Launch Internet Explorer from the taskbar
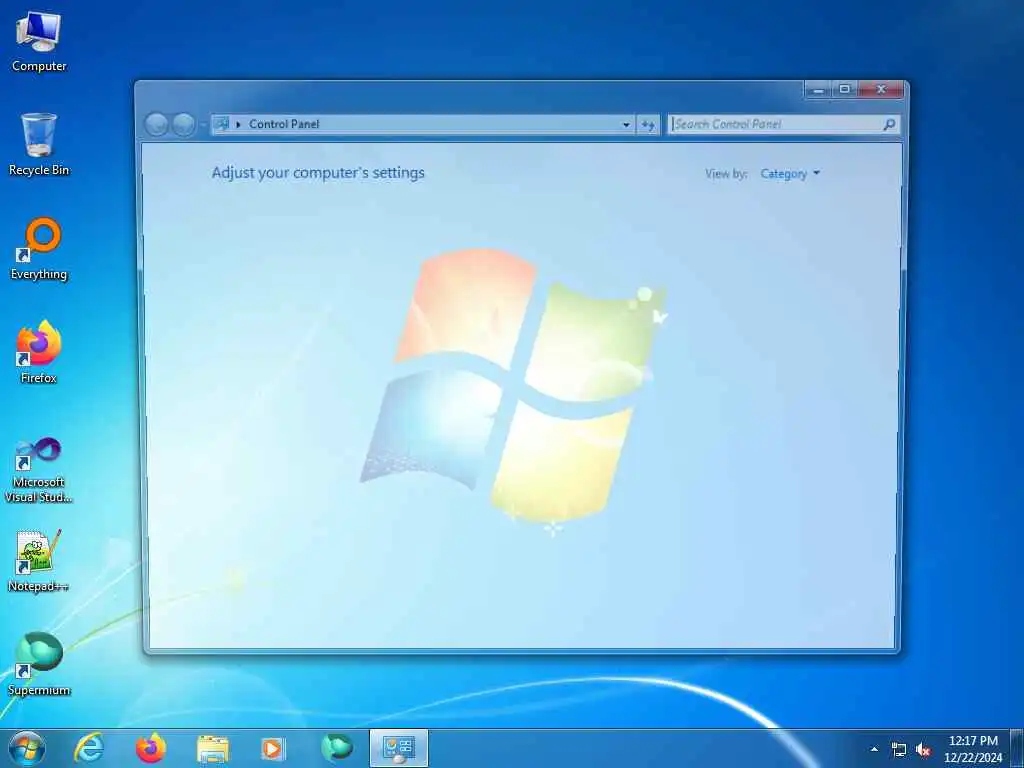This screenshot has height=768, width=1024. [89, 748]
